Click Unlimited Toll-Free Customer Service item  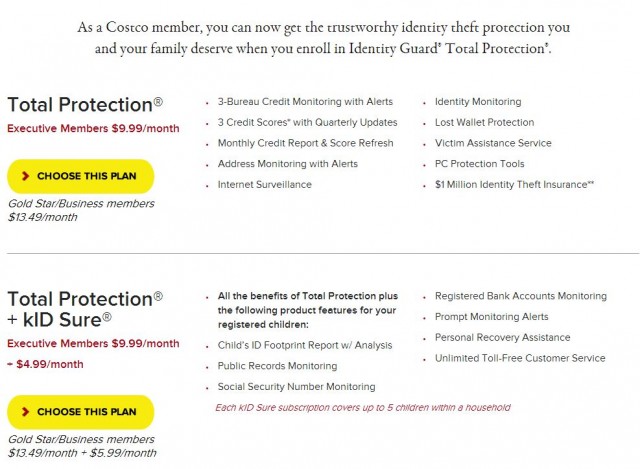(519, 358)
